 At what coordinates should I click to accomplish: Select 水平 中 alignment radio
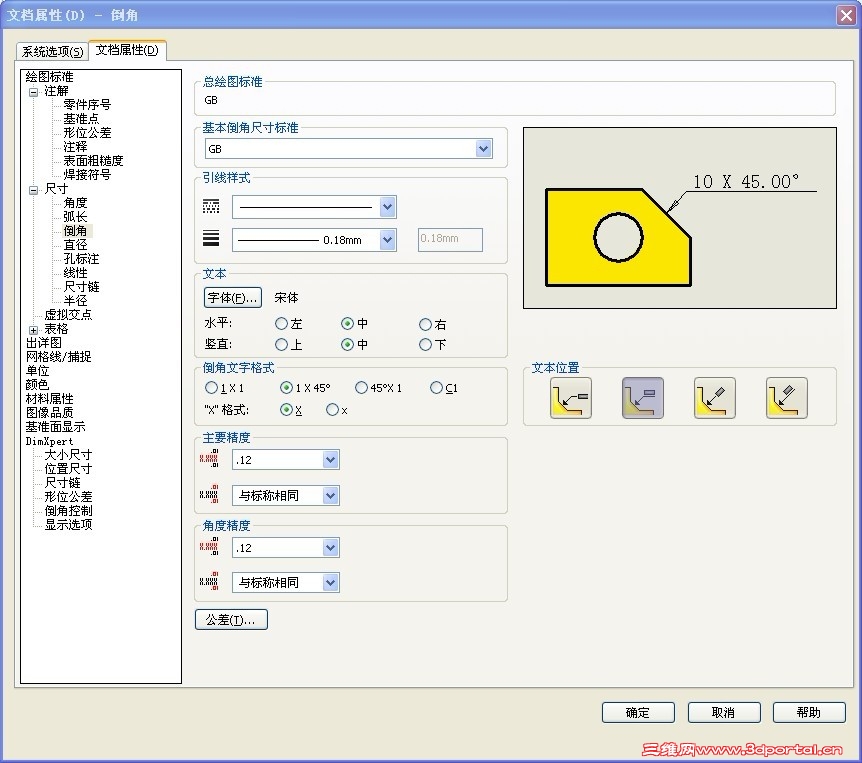[347, 324]
